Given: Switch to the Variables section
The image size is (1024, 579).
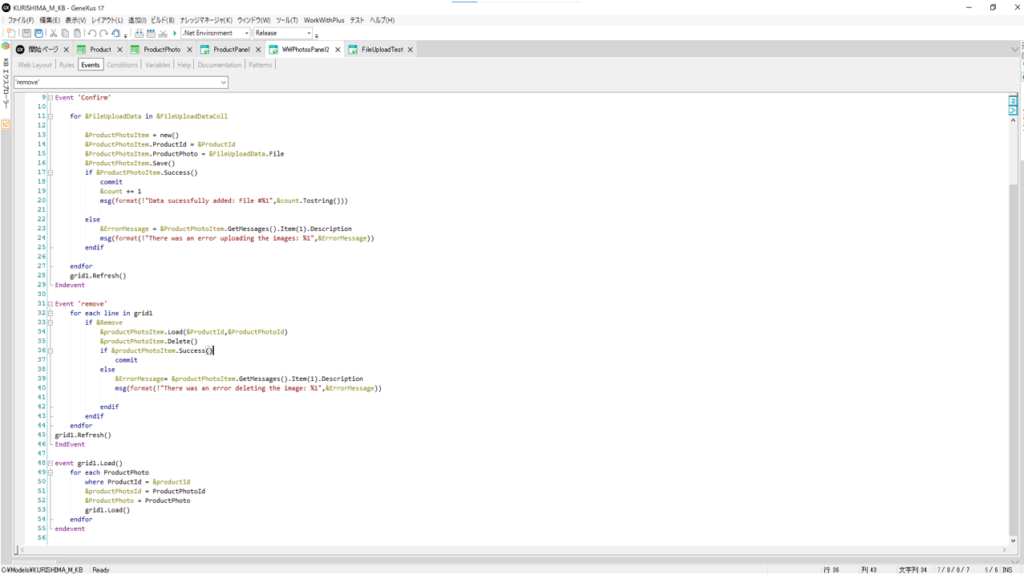Looking at the screenshot, I should pyautogui.click(x=157, y=65).
